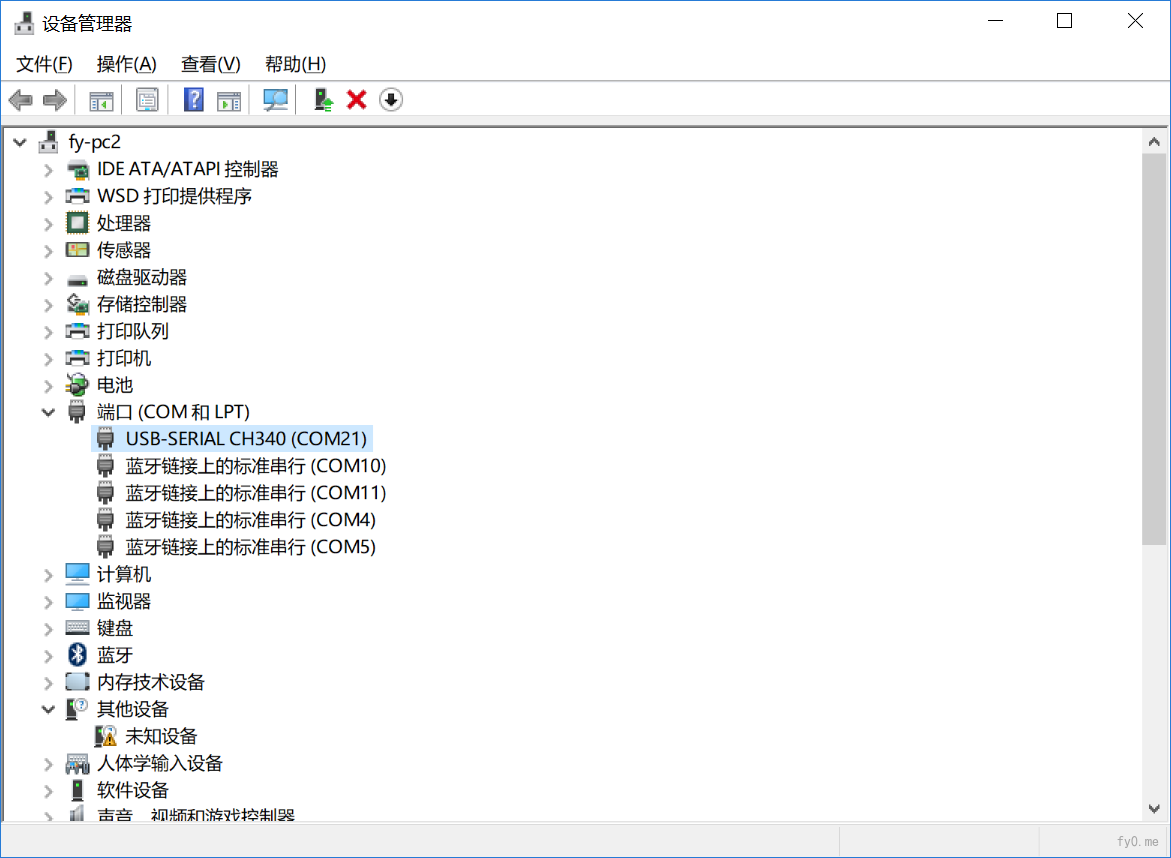The image size is (1171, 858).
Task: Select the 传感器 category label
Action: pyautogui.click(x=124, y=249)
